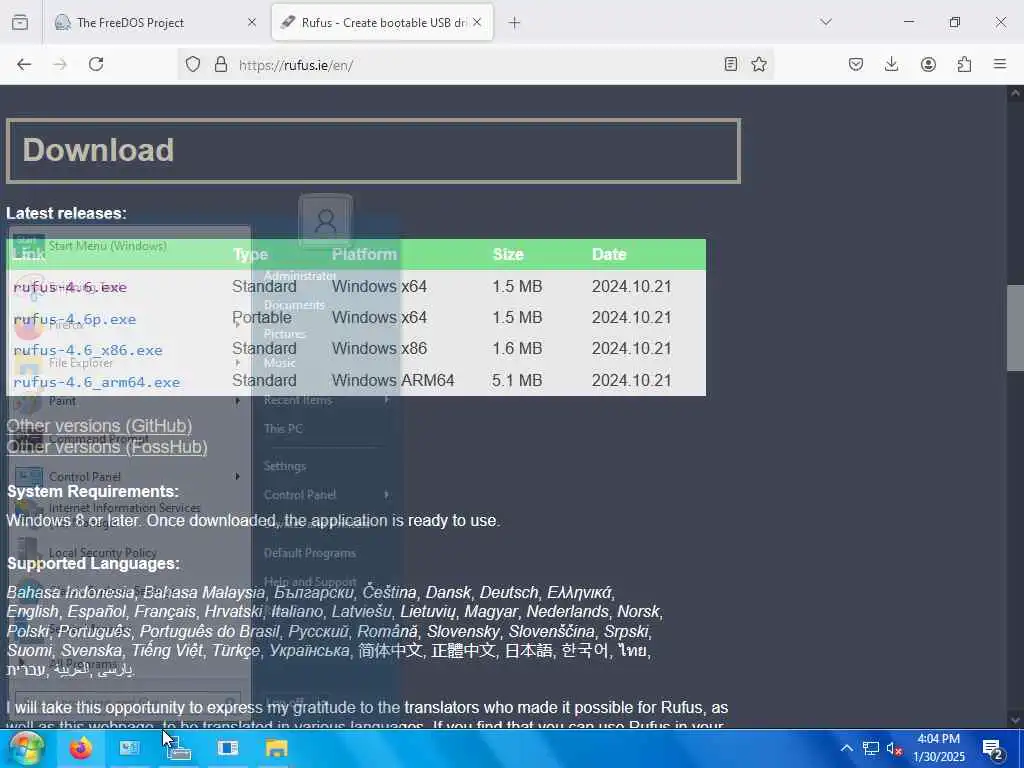Open the extensions puzzle icon
Screen dimensions: 1024x768
[x=964, y=64]
